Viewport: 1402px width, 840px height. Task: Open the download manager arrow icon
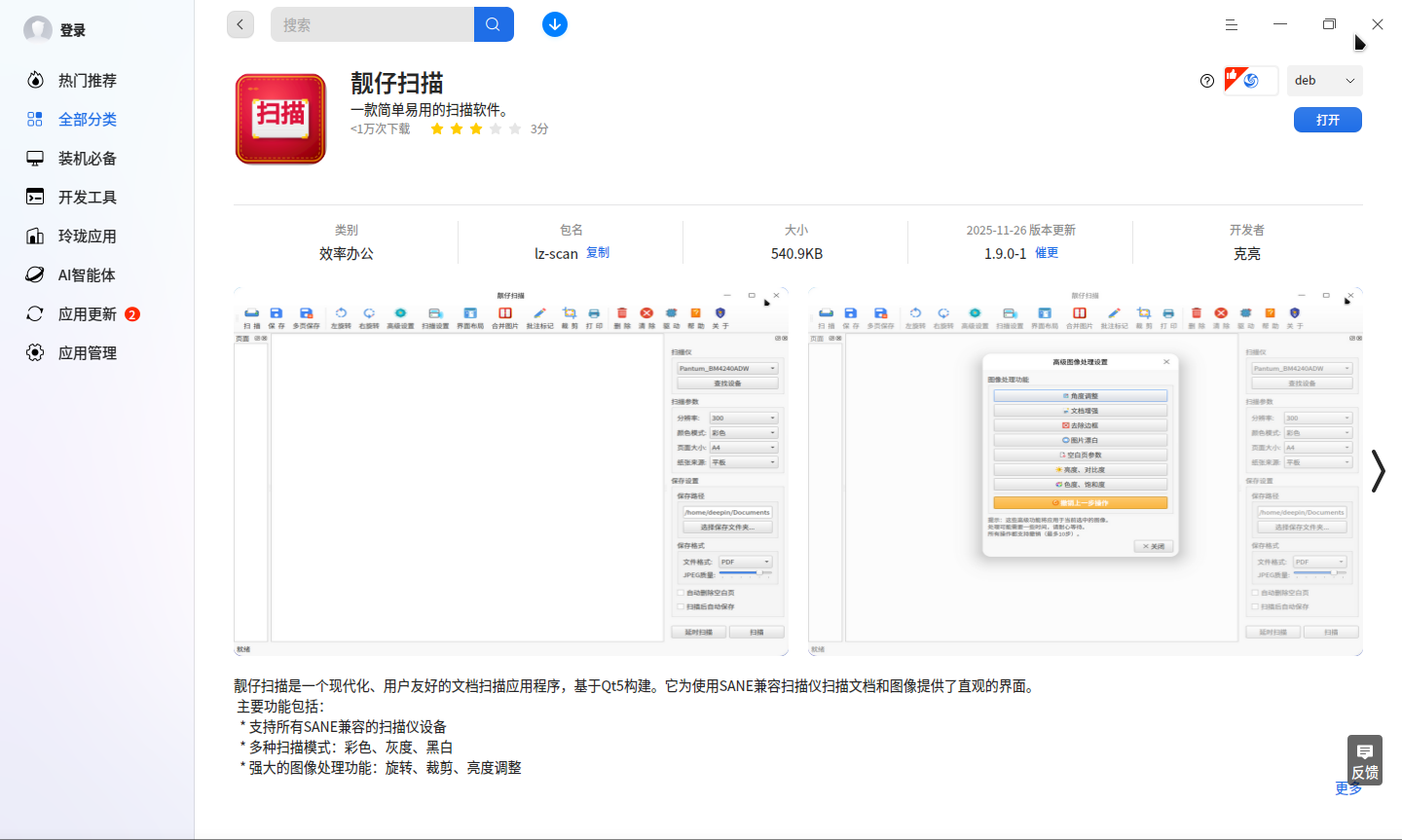(555, 24)
